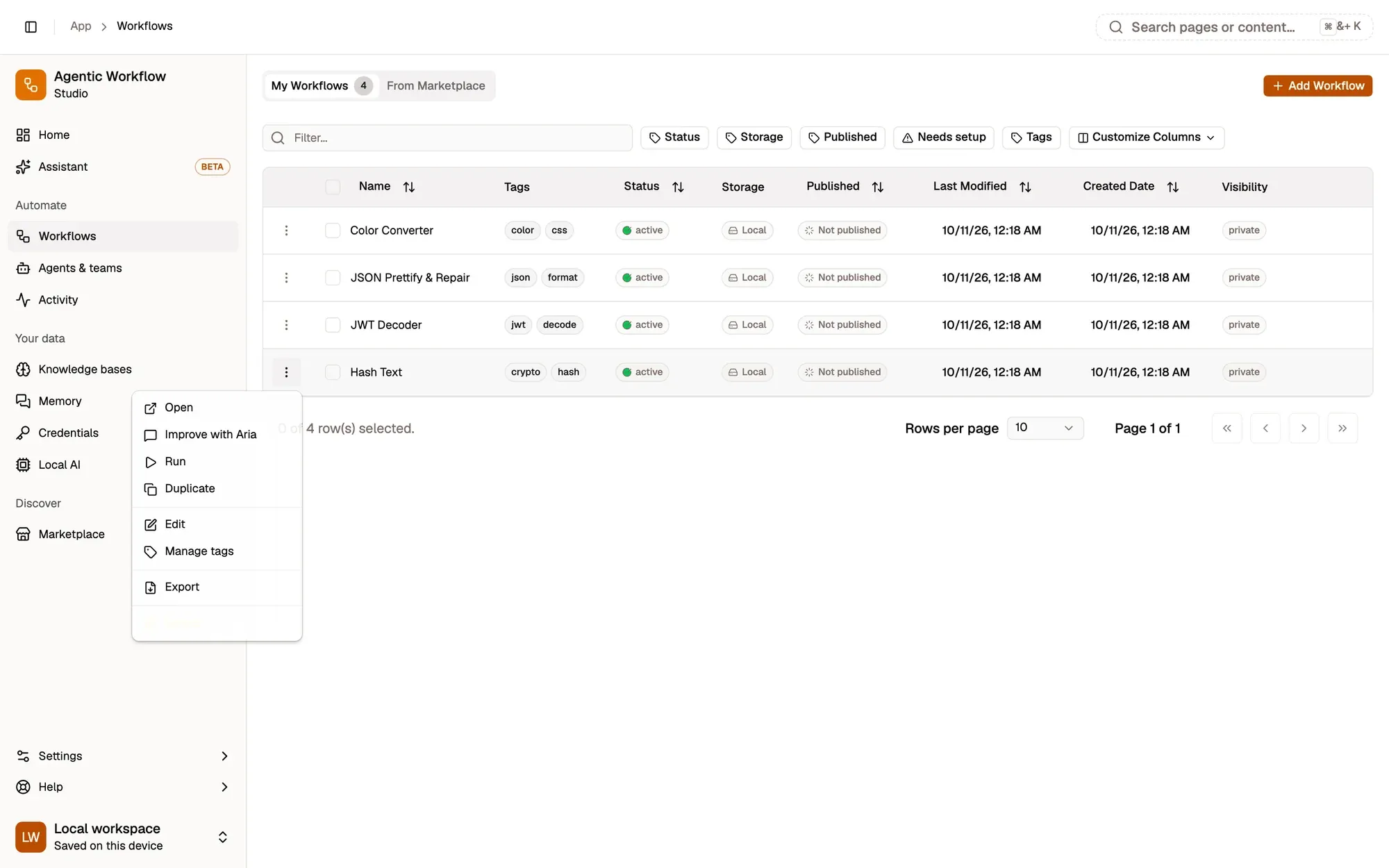
Task: Click the Needs setup filter button
Action: click(x=943, y=137)
